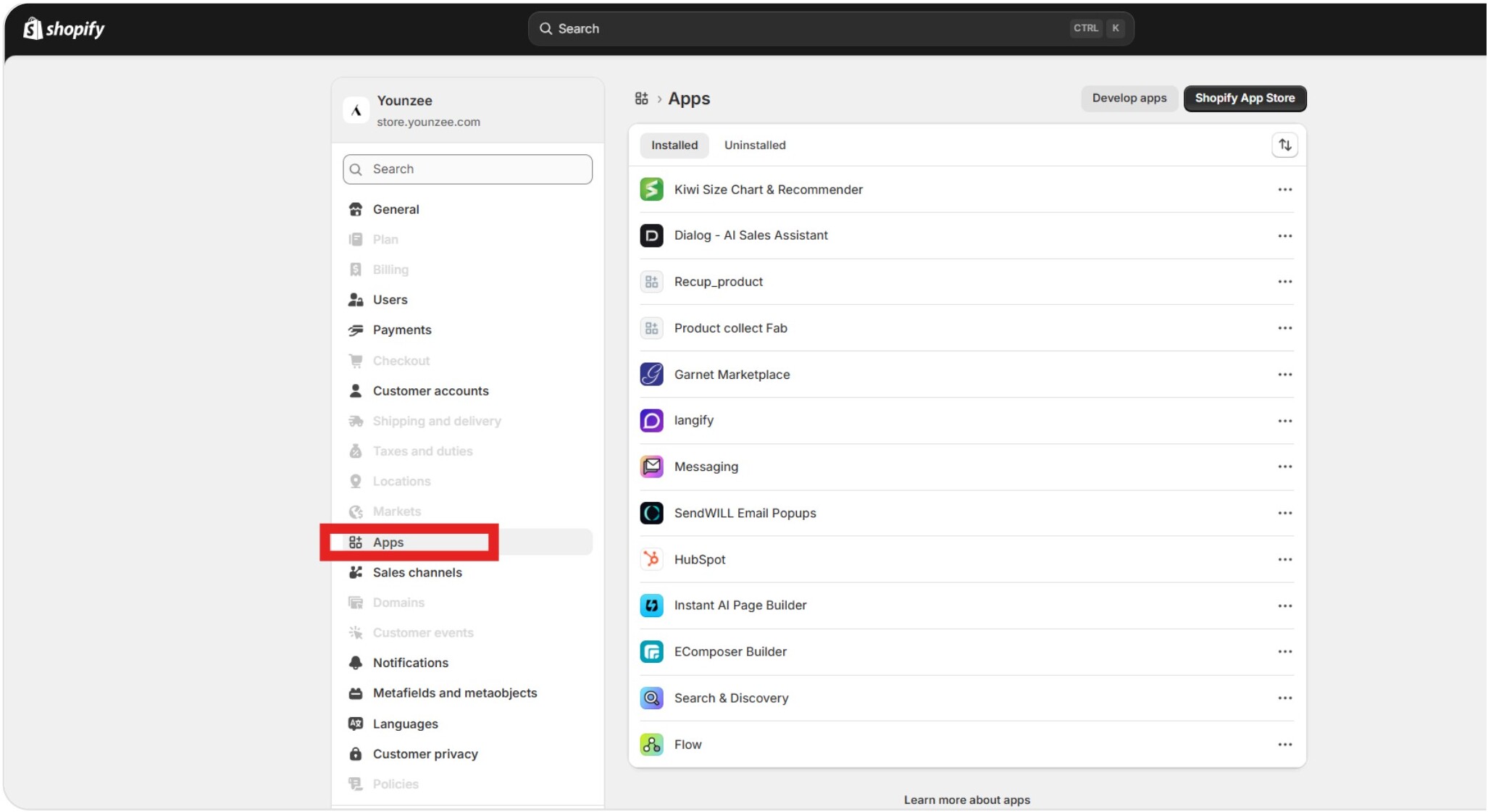1488x812 pixels.
Task: Open more options for Kiwi Size Chart
Action: pyautogui.click(x=1284, y=189)
